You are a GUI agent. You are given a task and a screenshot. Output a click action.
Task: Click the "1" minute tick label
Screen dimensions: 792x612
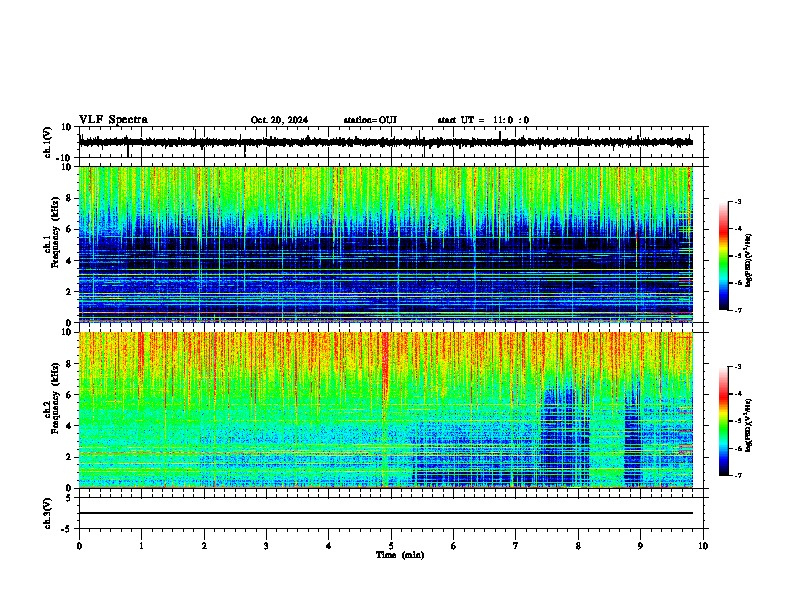coord(141,546)
